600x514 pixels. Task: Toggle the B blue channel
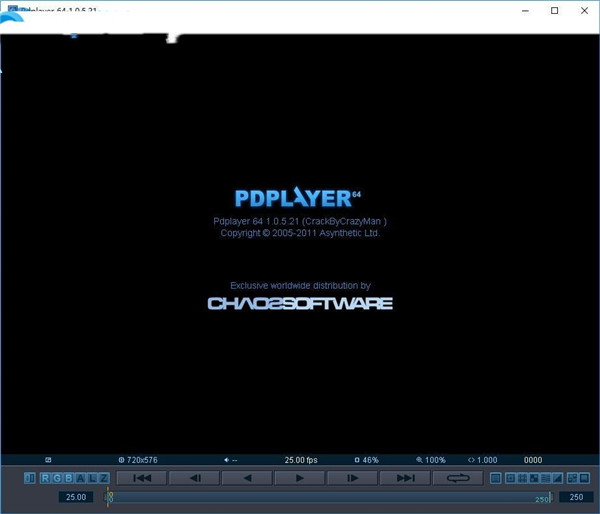[69, 478]
